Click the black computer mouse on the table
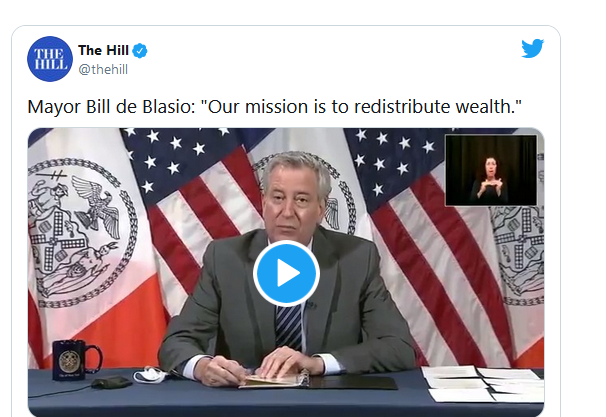Screen dimensions: 606x417 point(111,383)
